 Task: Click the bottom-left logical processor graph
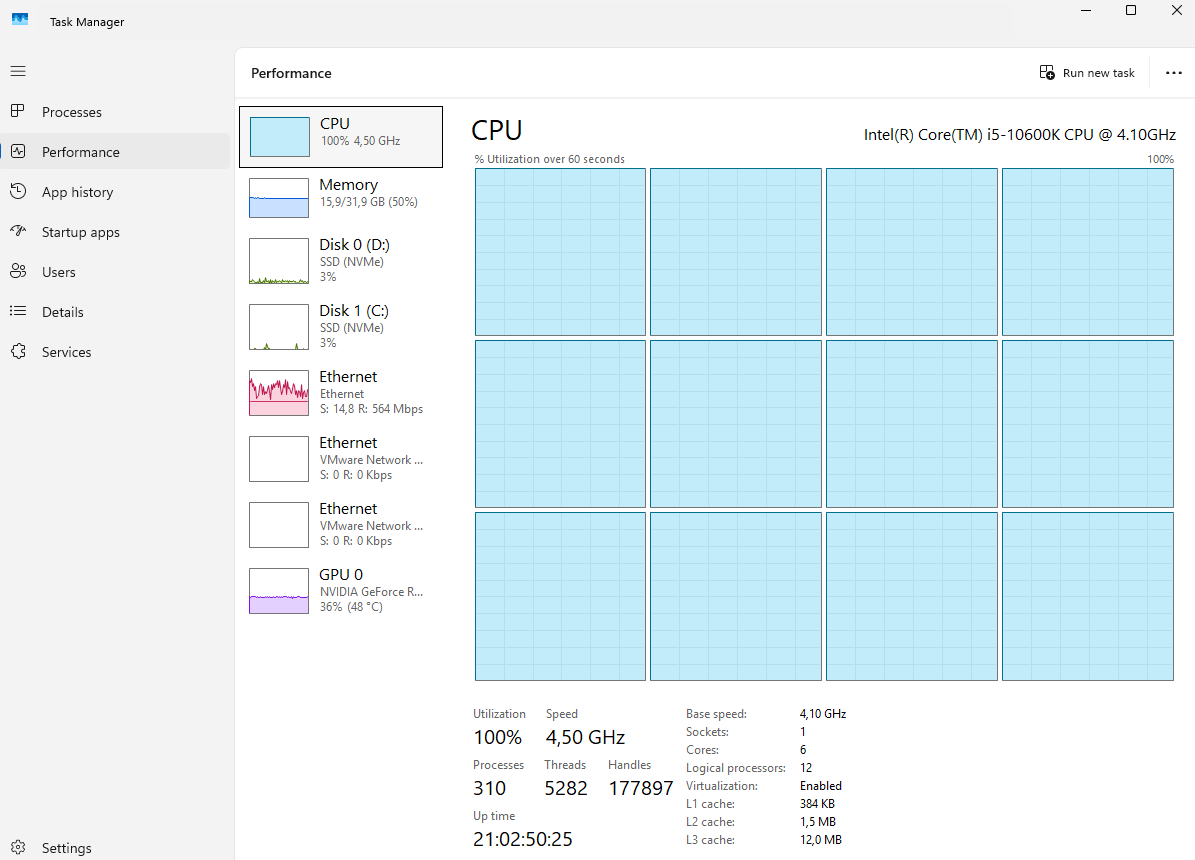(560, 596)
